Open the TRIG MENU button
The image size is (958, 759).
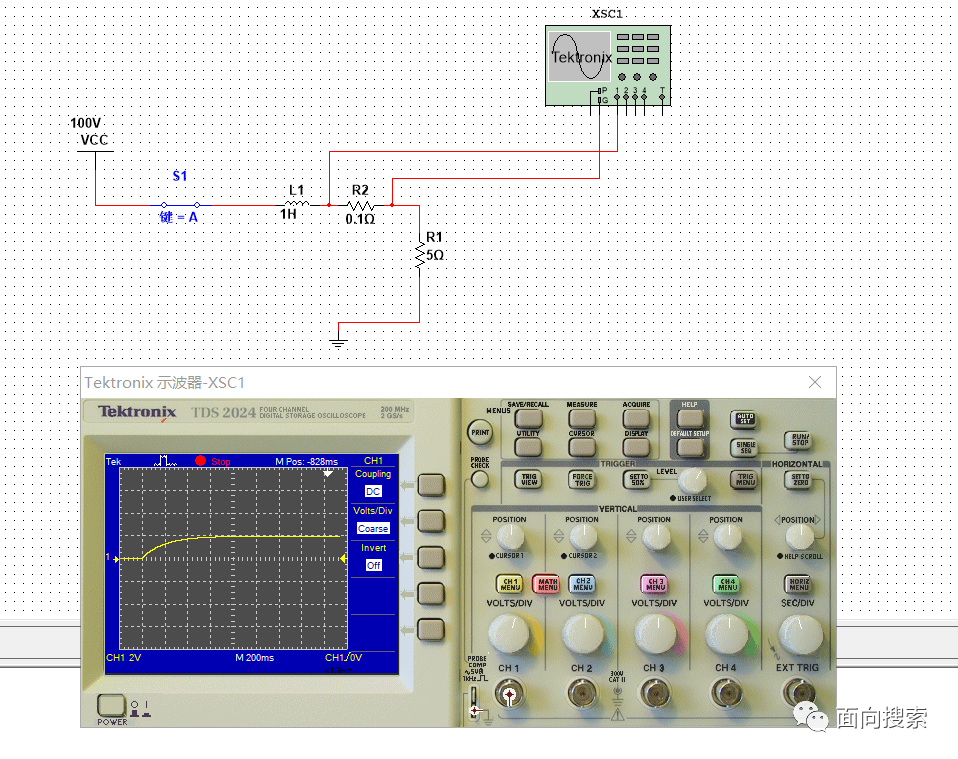[744, 479]
